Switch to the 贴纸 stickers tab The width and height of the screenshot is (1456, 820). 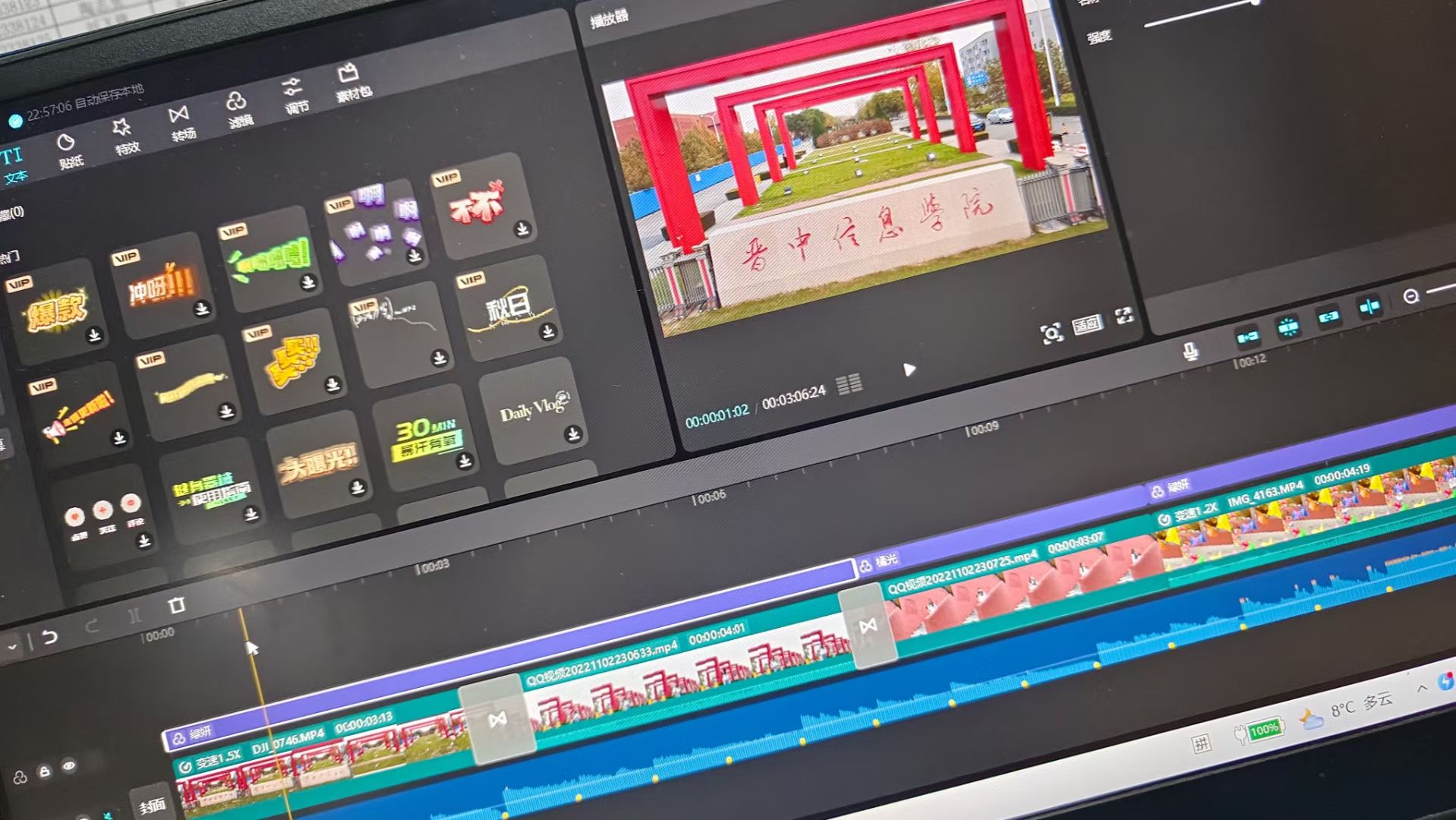click(69, 151)
